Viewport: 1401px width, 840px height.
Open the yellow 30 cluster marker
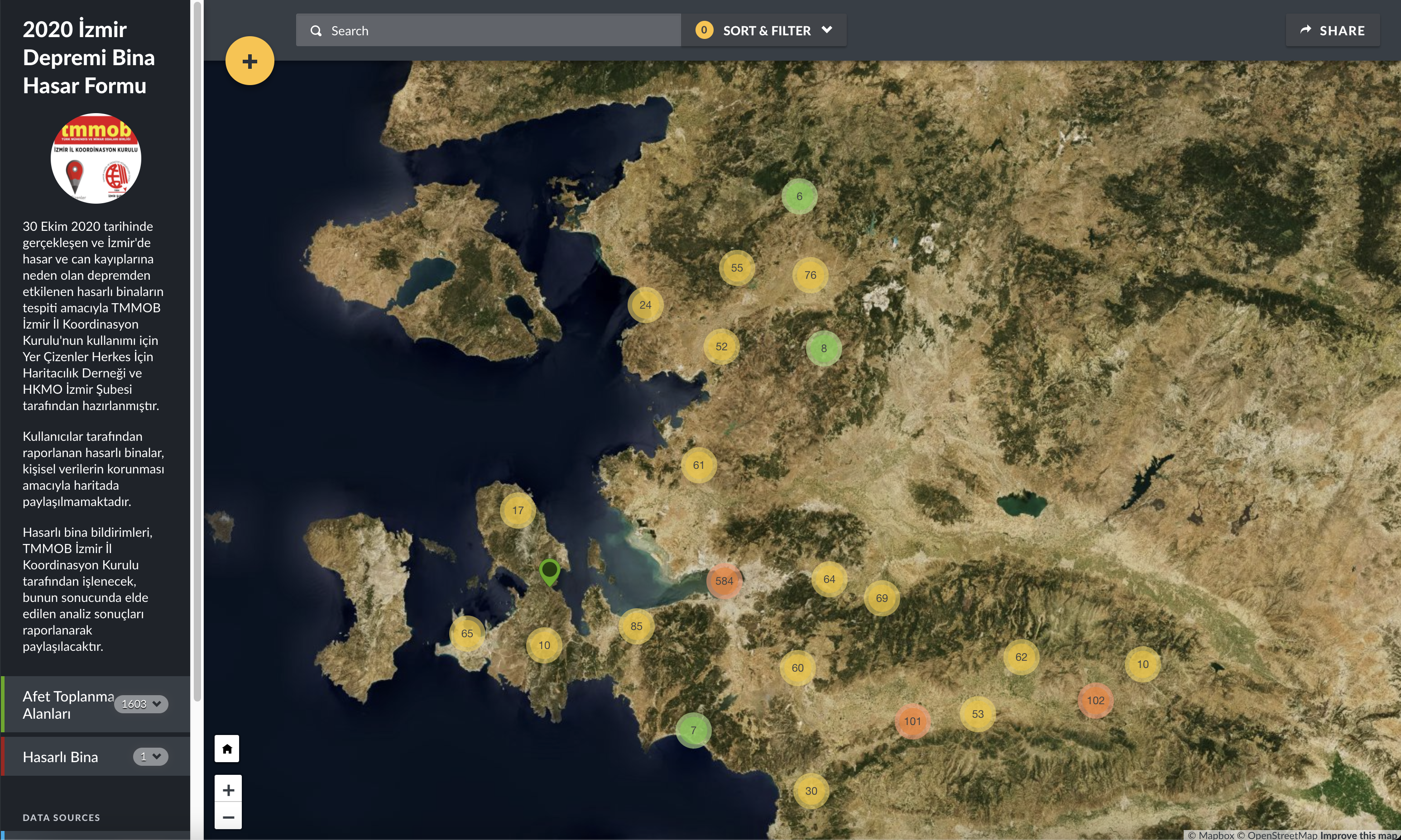click(x=811, y=791)
